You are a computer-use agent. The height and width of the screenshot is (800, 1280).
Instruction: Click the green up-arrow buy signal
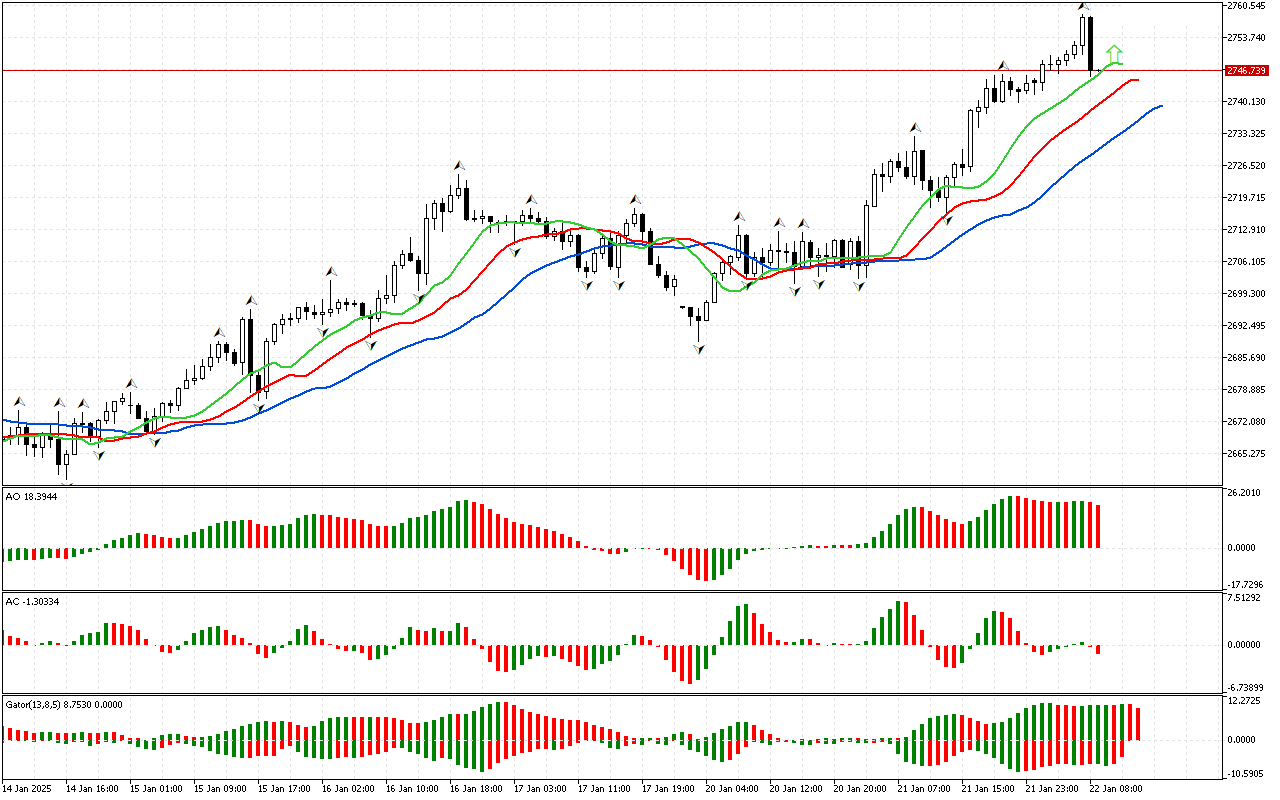tap(1115, 54)
